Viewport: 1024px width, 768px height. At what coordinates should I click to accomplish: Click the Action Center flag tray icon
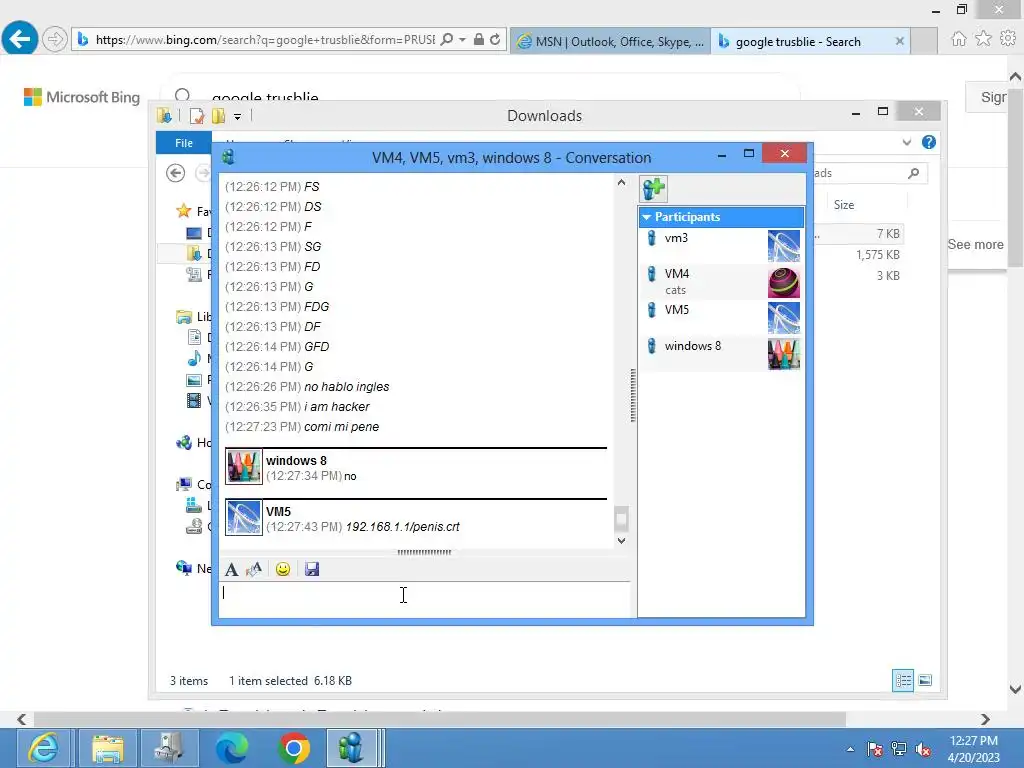(x=875, y=750)
